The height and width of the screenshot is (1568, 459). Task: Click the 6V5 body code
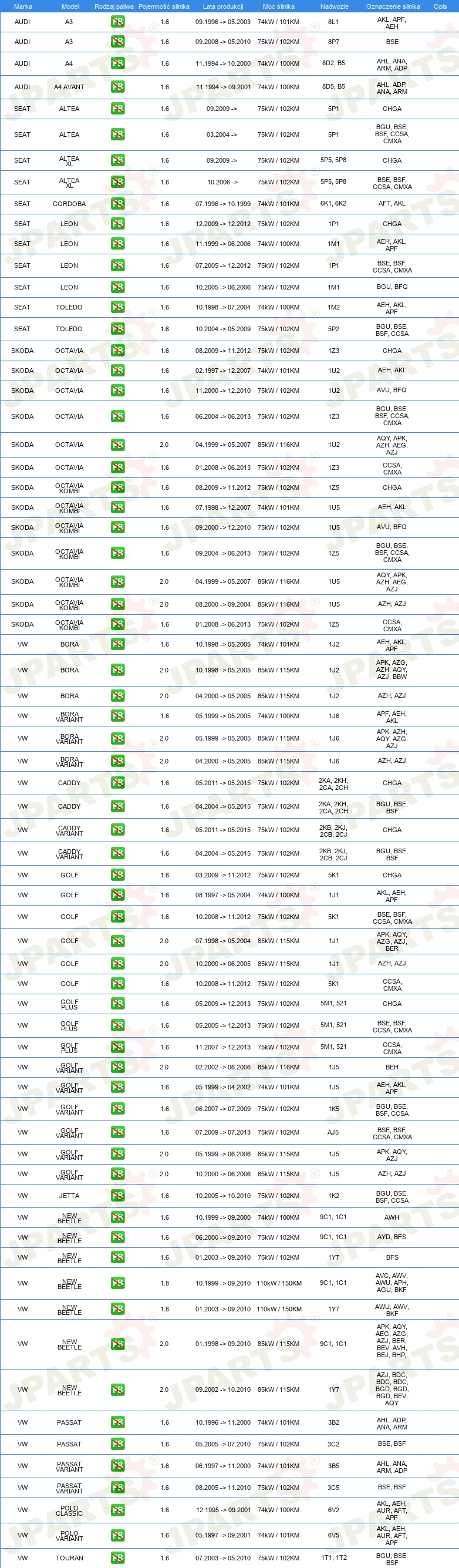click(x=333, y=1536)
